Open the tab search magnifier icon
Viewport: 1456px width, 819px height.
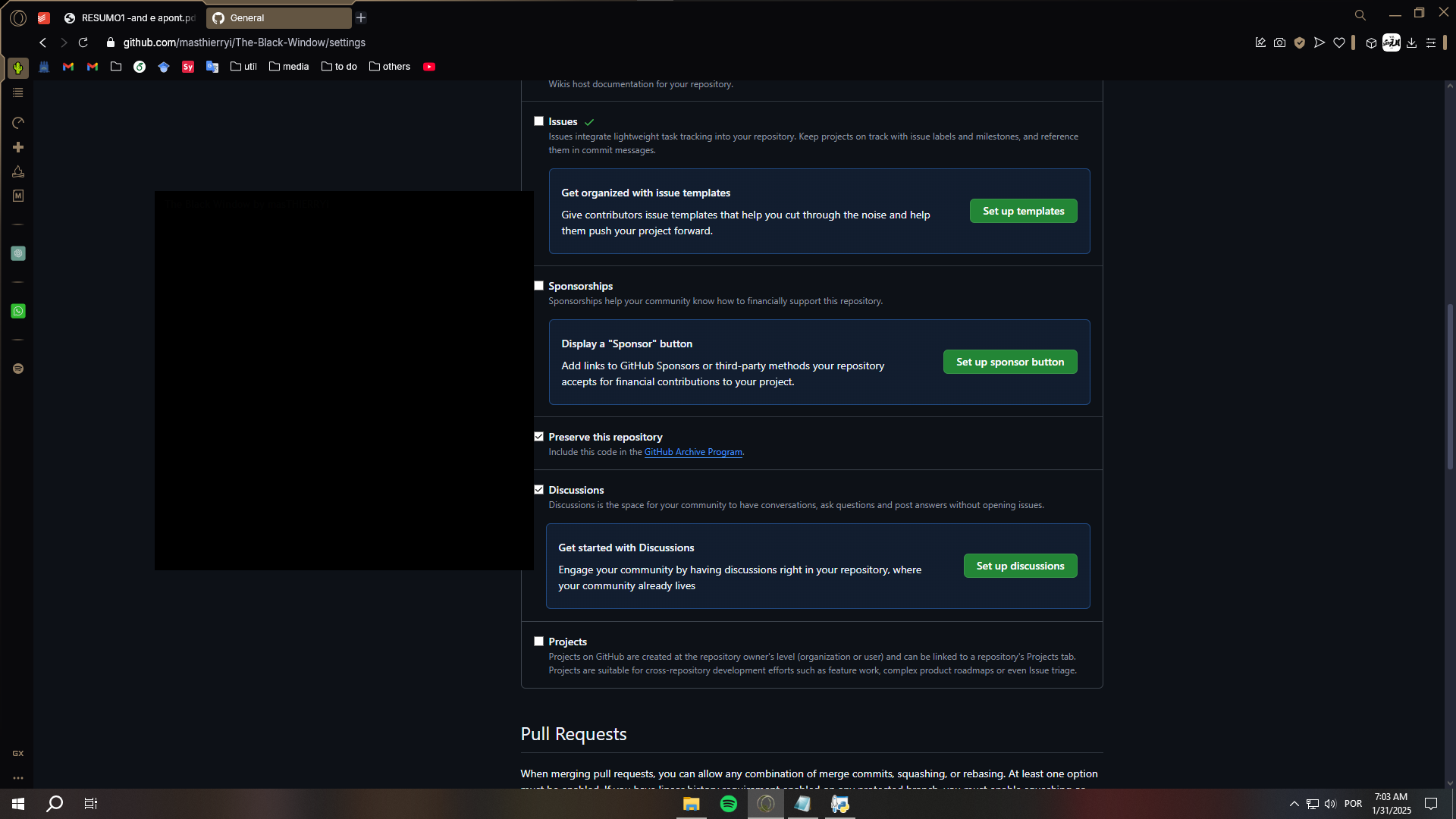coord(1360,15)
